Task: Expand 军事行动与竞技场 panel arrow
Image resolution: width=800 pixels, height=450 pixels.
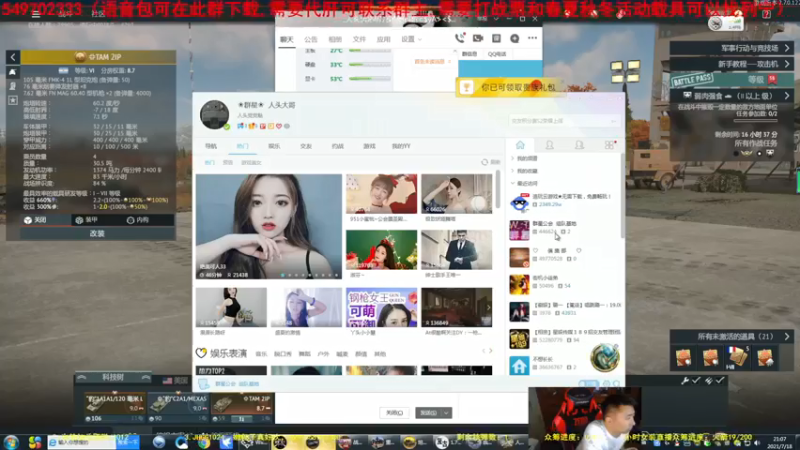Action: [787, 48]
